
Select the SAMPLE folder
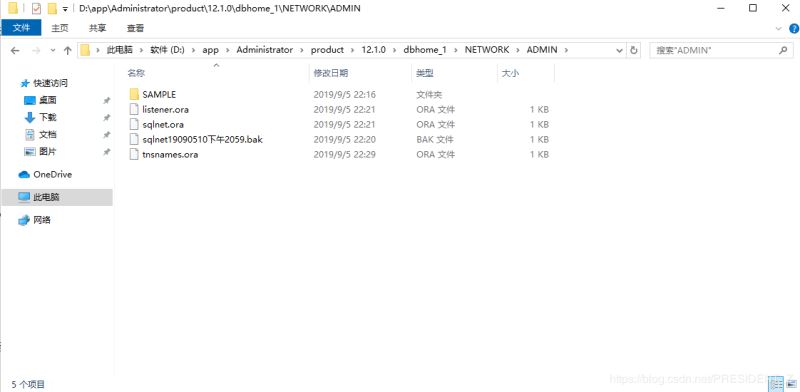[159, 94]
